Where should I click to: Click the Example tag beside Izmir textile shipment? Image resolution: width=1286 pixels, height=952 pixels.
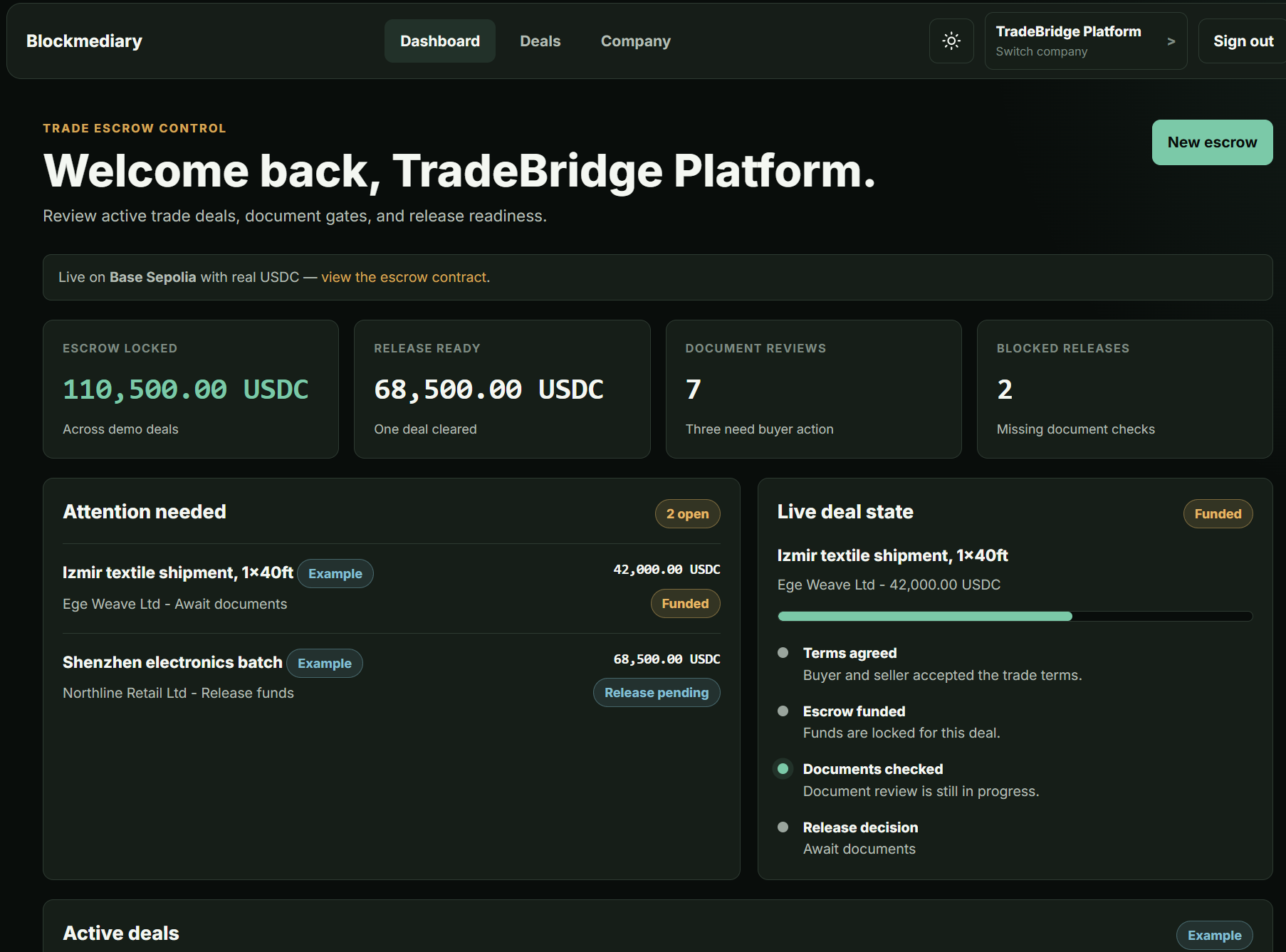[x=335, y=574]
